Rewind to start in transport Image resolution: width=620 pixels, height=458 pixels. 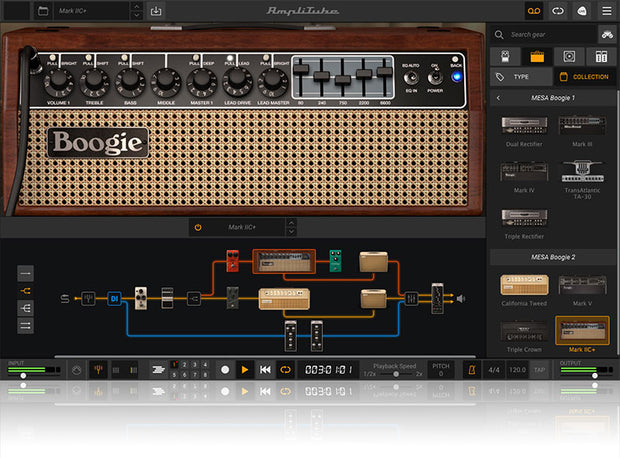265,370
